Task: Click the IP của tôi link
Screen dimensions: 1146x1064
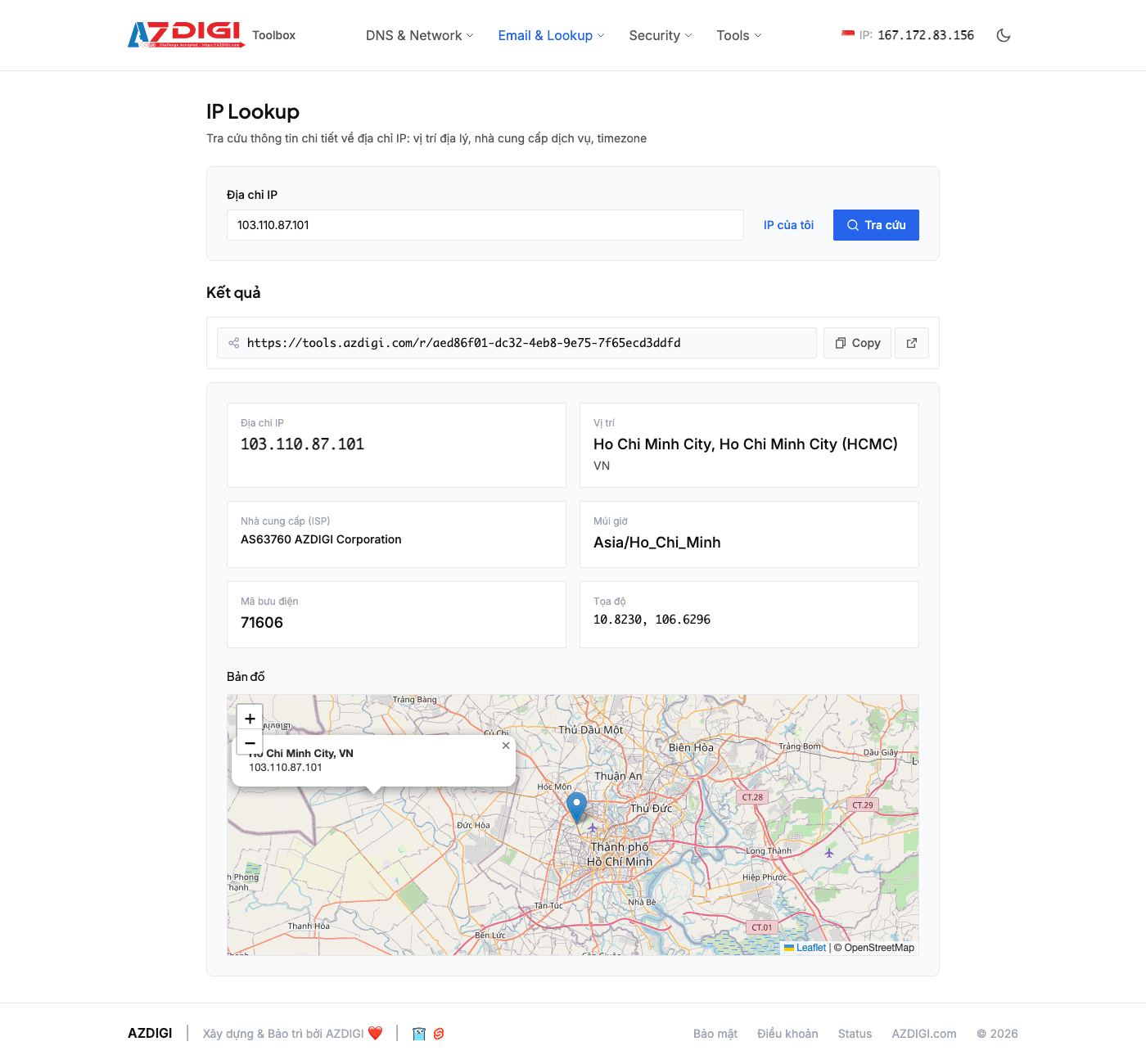Action: point(787,225)
